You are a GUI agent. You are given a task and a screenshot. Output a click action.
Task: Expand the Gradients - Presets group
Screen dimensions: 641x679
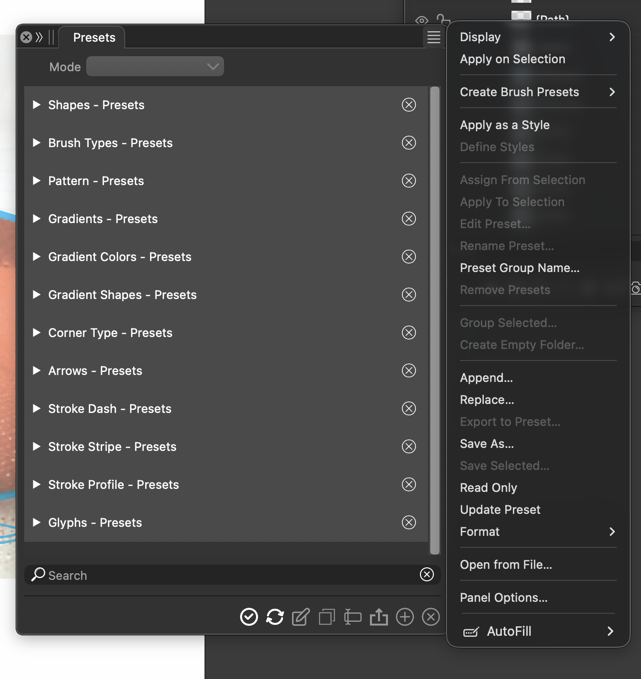pos(37,219)
